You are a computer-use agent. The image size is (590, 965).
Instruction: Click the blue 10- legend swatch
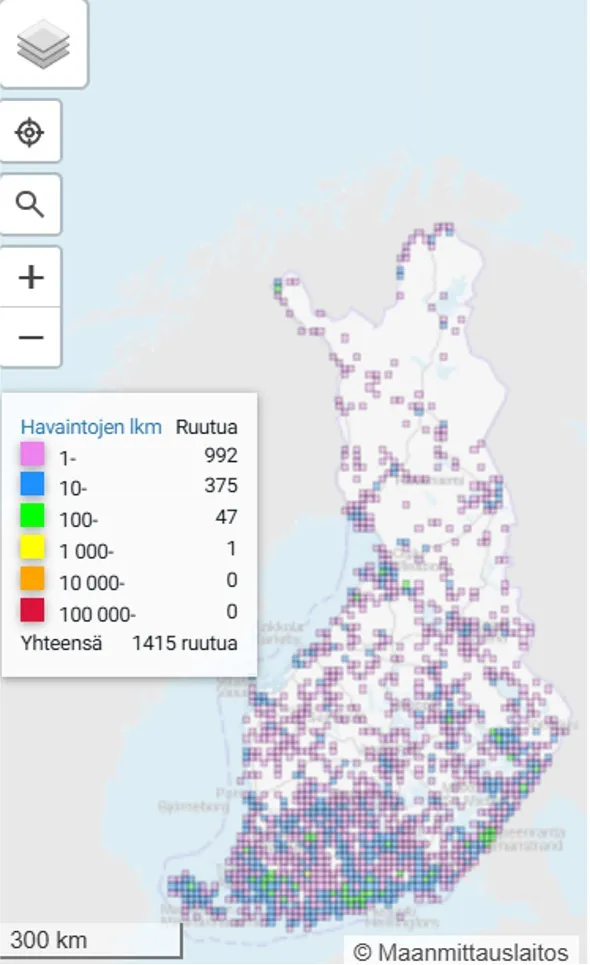32,484
